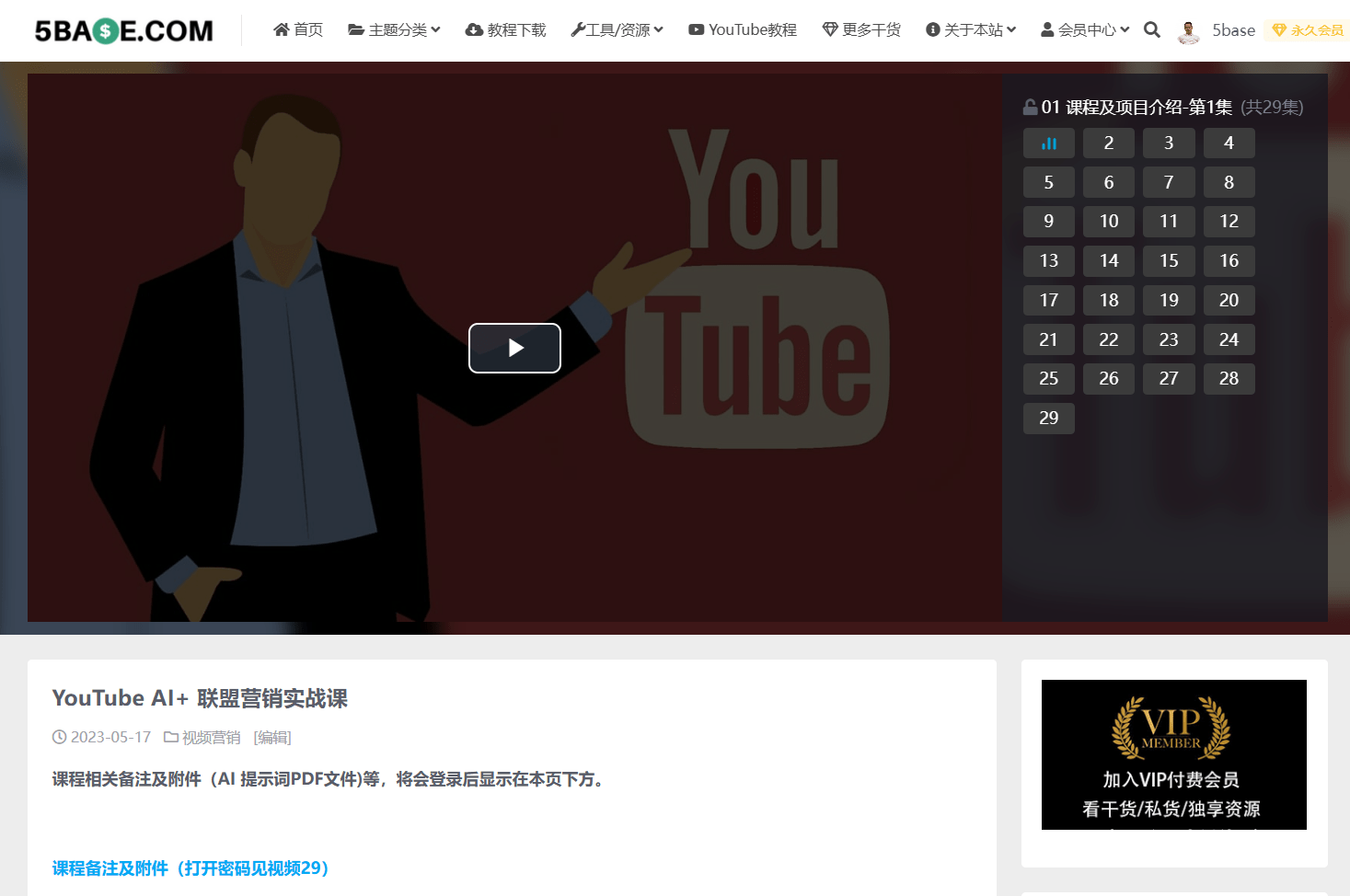This screenshot has height=896, width=1350.
Task: Open 更多干货 menu item
Action: [861, 29]
